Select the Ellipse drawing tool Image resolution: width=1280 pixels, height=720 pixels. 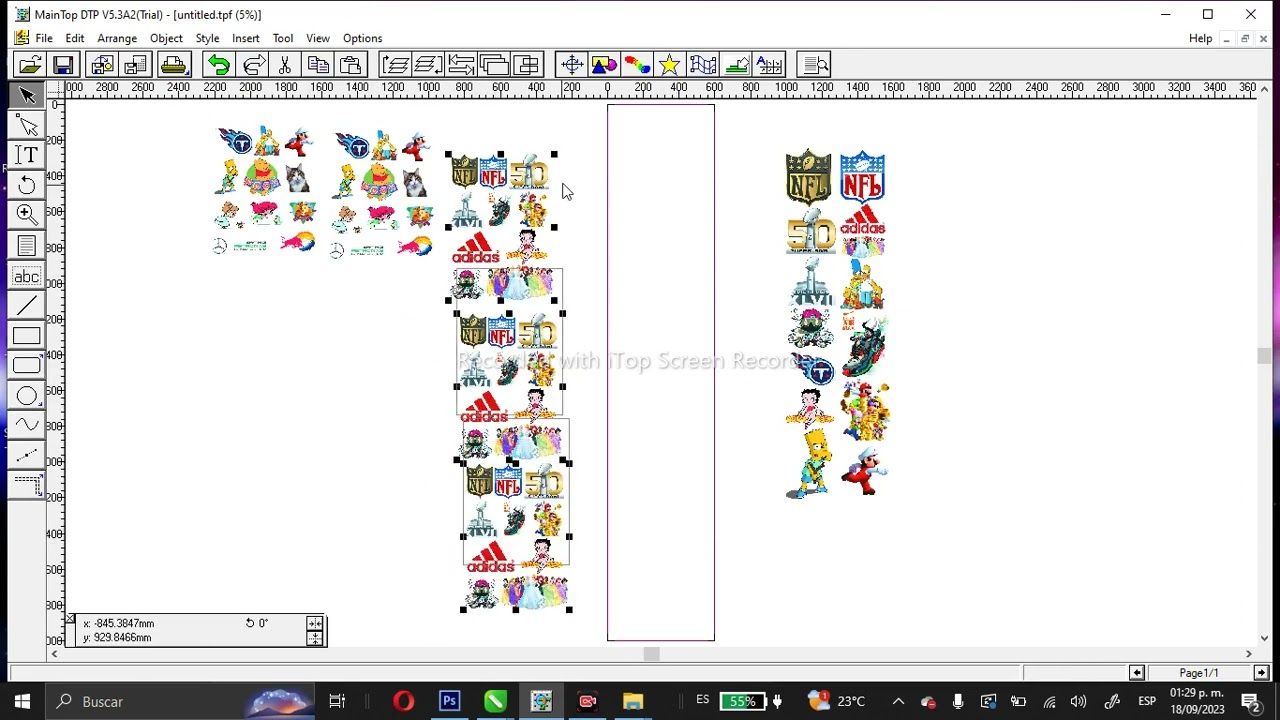pyautogui.click(x=27, y=396)
